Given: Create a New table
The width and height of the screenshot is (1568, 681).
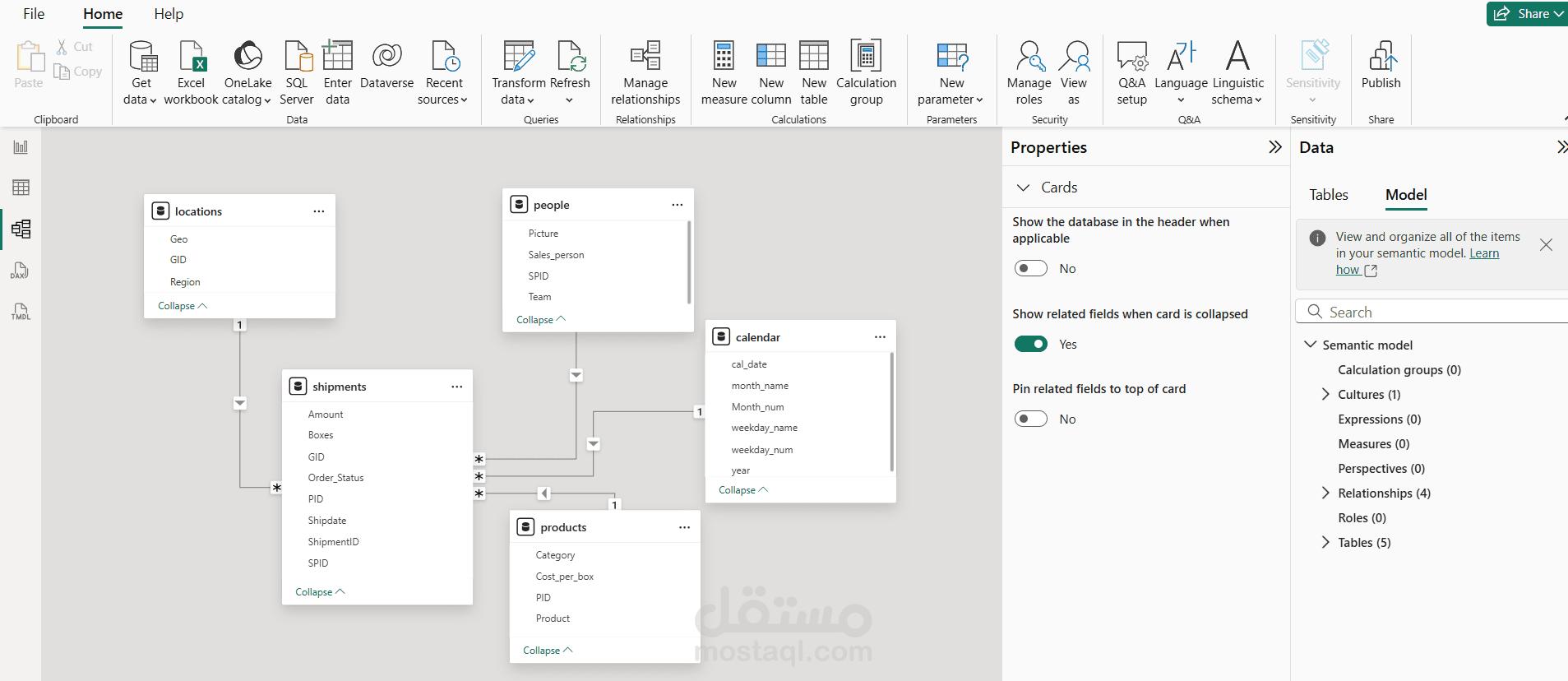Looking at the screenshot, I should click(x=814, y=73).
